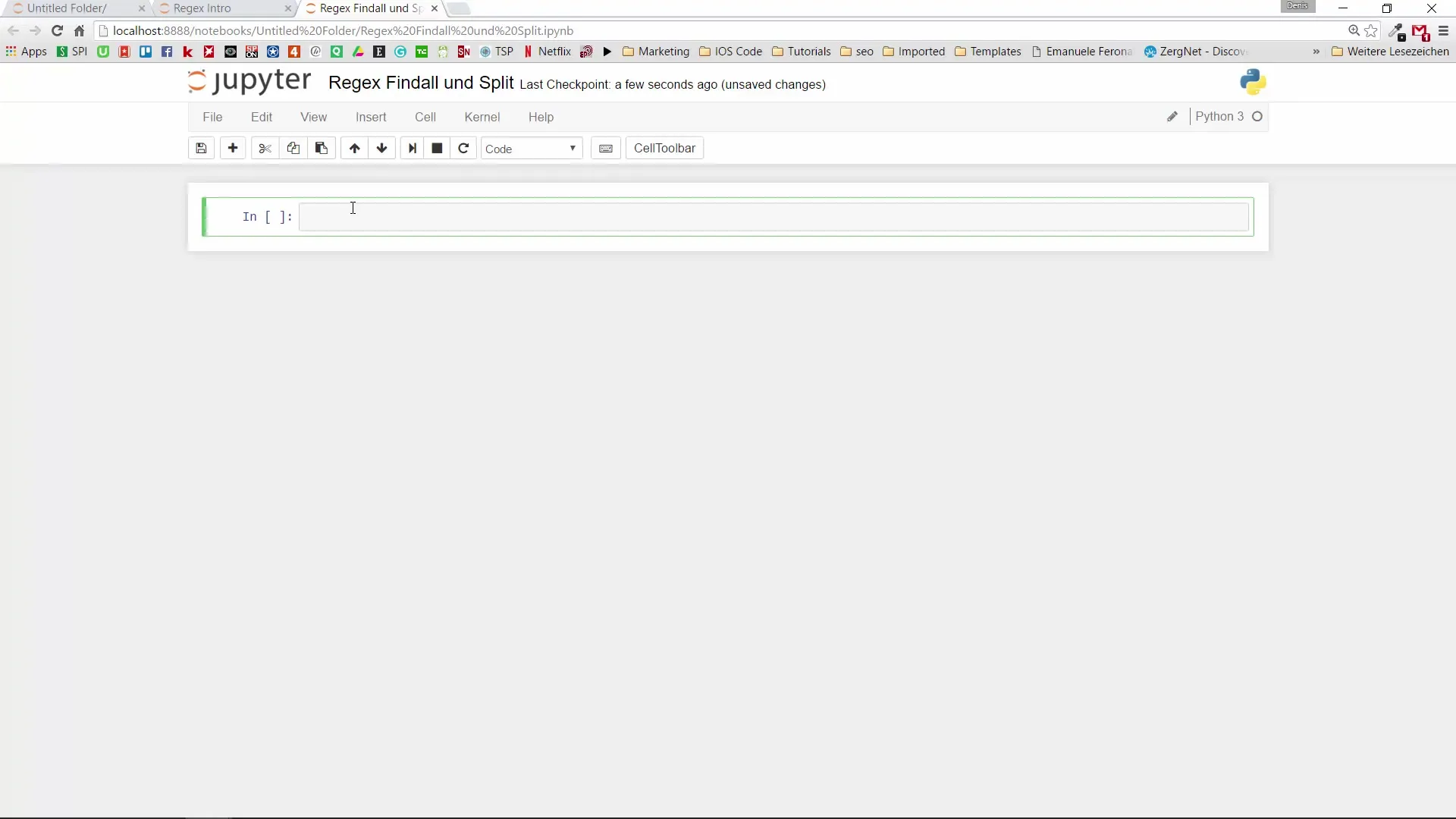
Task: Open the View menu
Action: pyautogui.click(x=313, y=117)
